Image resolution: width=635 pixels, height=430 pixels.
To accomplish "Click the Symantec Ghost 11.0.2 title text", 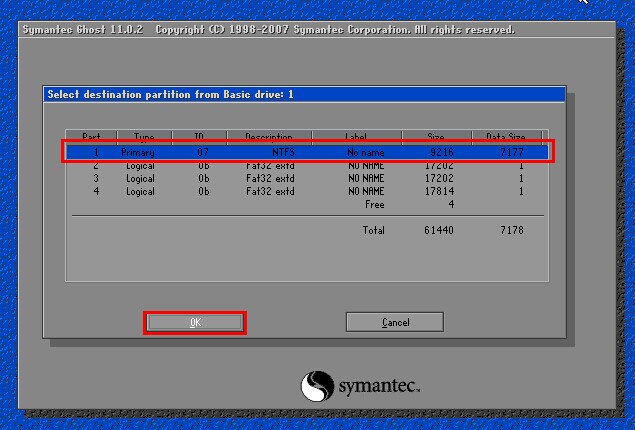I will 83,30.
